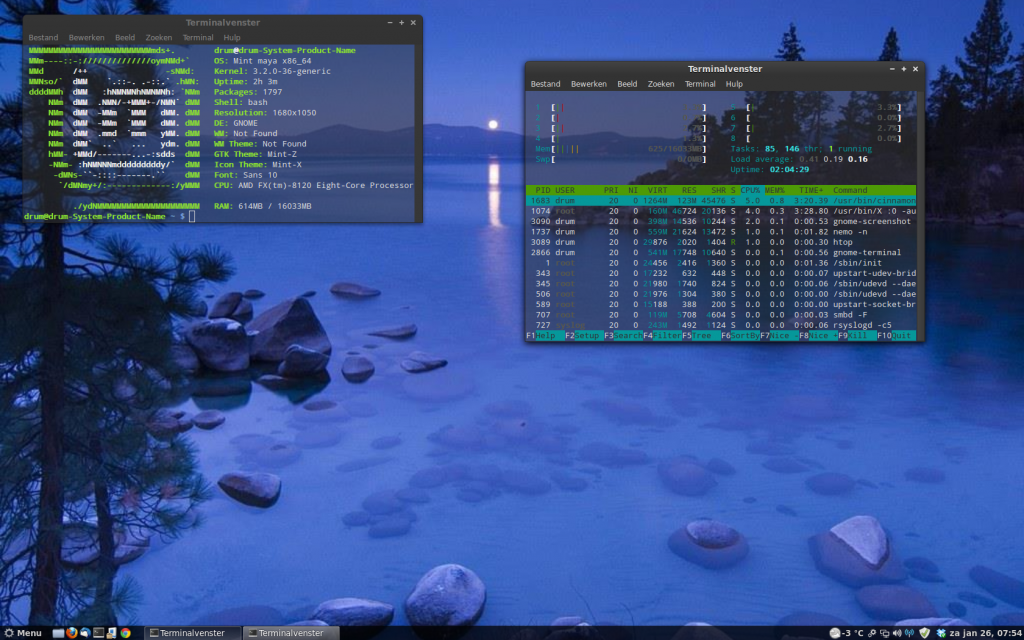This screenshot has height=640, width=1024.
Task: Select the gnome-screenshot process row in htop
Action: (720, 221)
